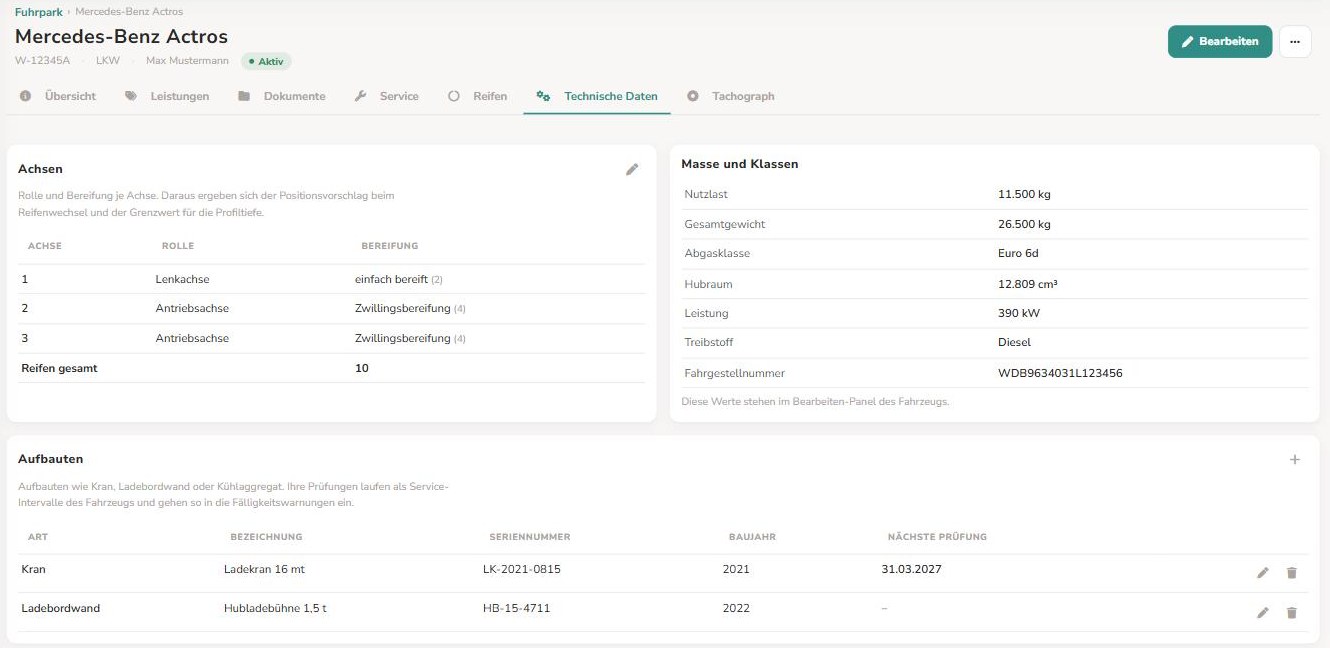
Task: Click the Nächste Prüfung column header
Action: click(937, 537)
